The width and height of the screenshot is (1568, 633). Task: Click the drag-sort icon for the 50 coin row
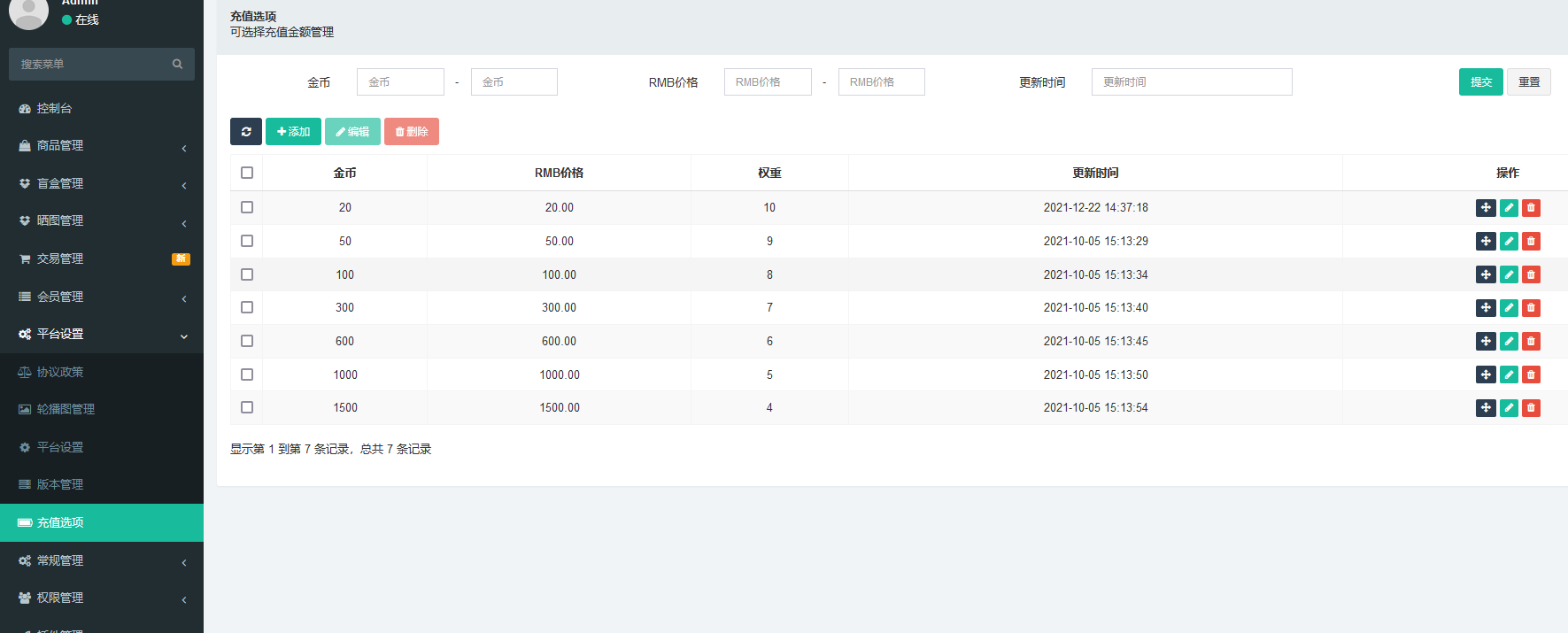tap(1486, 241)
